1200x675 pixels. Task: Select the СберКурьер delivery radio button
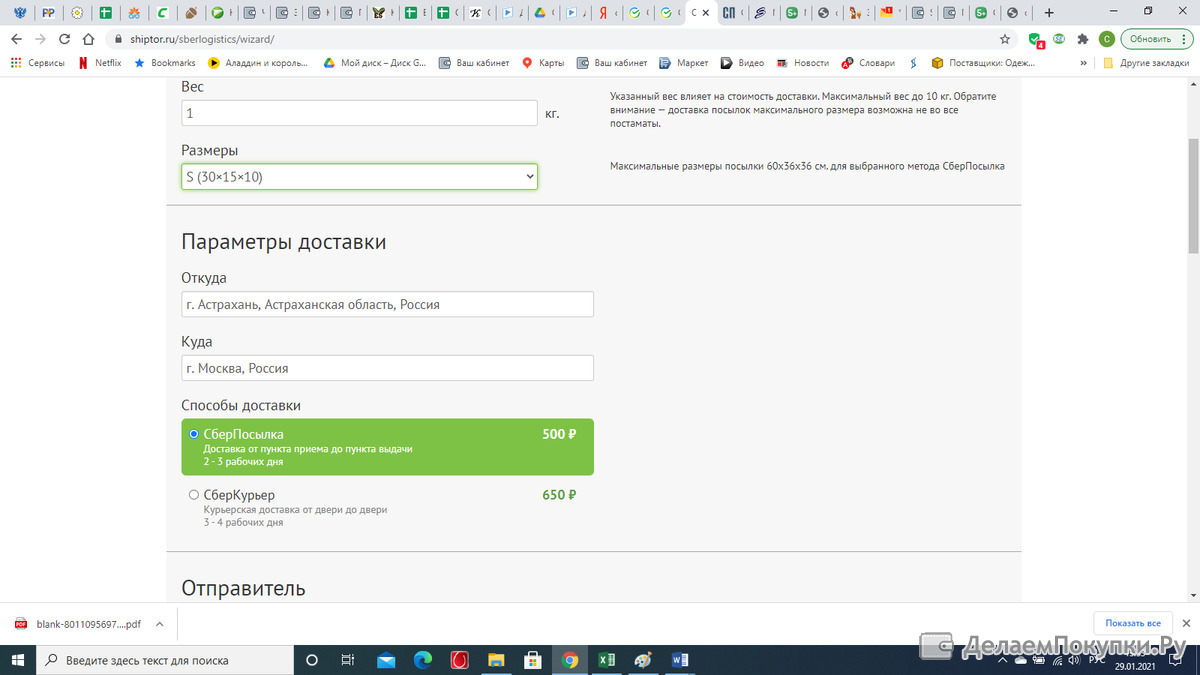[194, 494]
